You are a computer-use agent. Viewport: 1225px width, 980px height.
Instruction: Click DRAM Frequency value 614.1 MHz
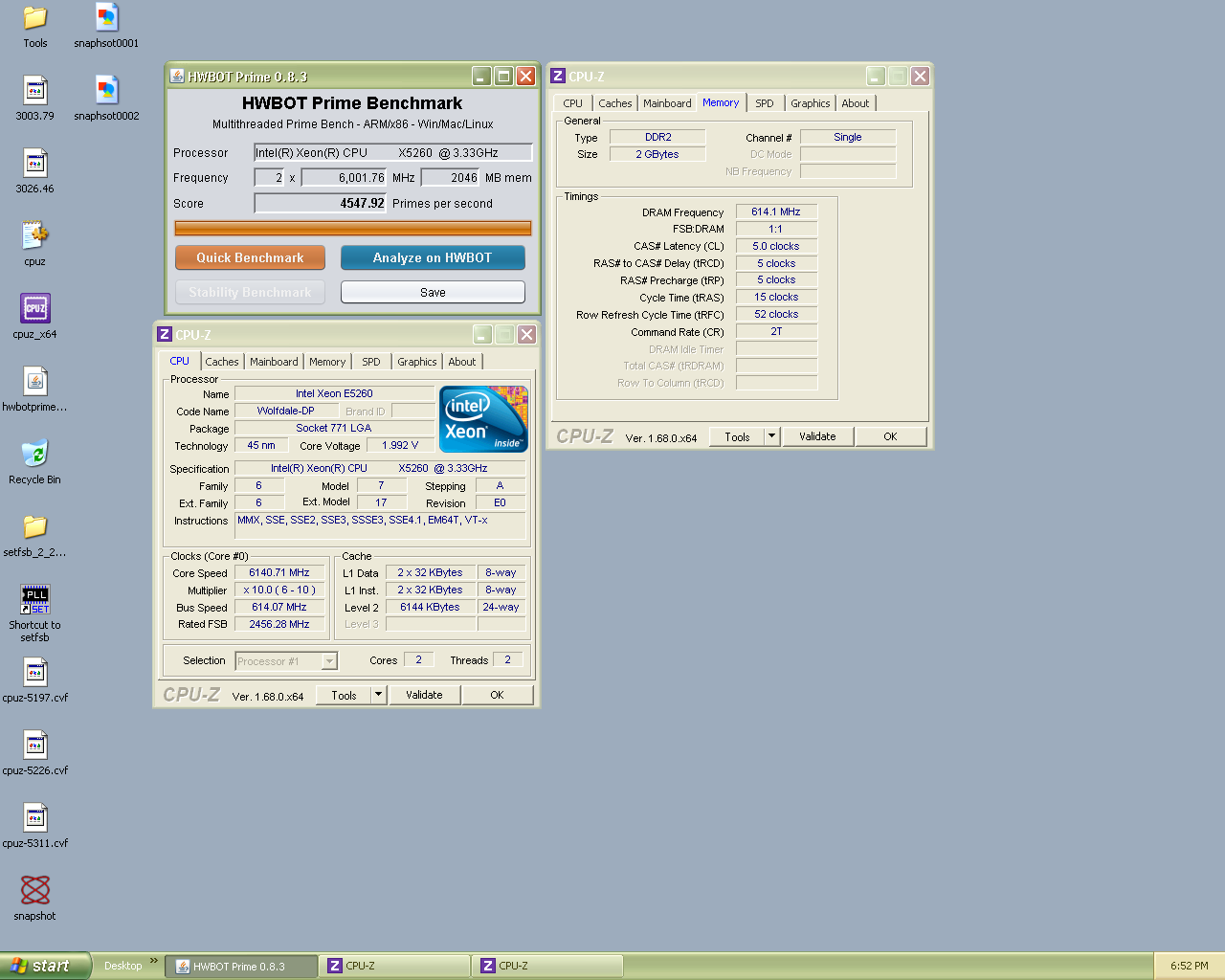click(776, 212)
